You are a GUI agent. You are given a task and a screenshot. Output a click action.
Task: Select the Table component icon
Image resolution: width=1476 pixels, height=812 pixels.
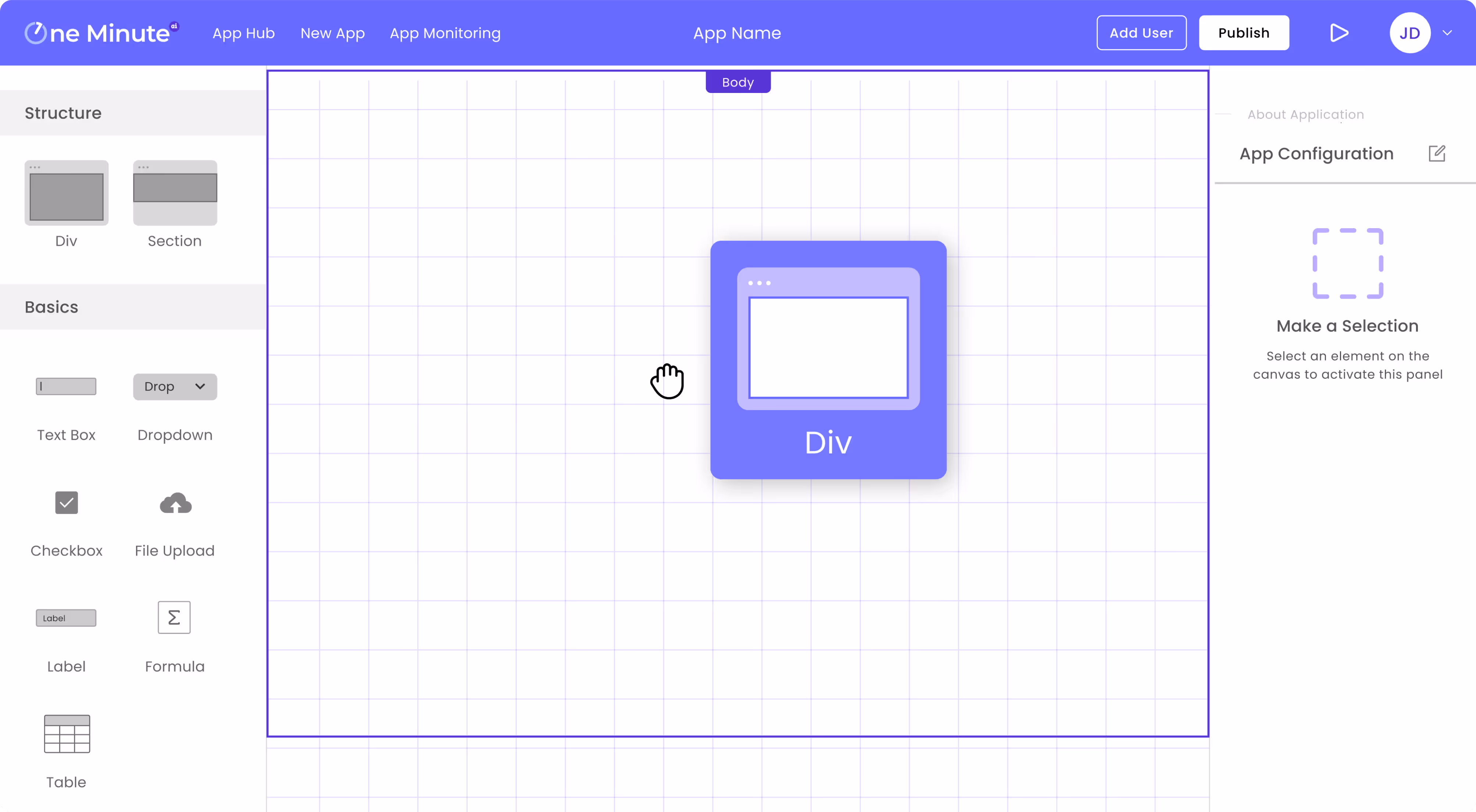67,733
